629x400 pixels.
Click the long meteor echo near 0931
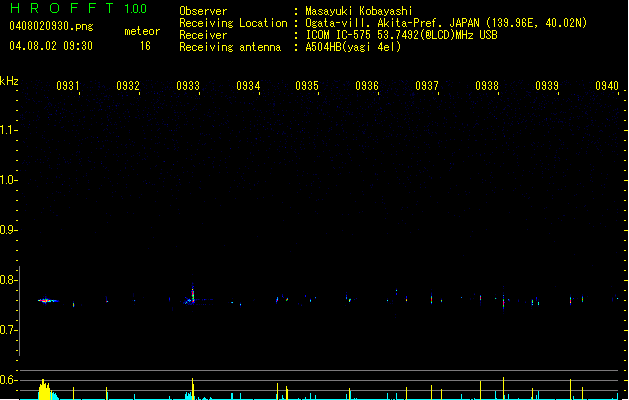48,301
